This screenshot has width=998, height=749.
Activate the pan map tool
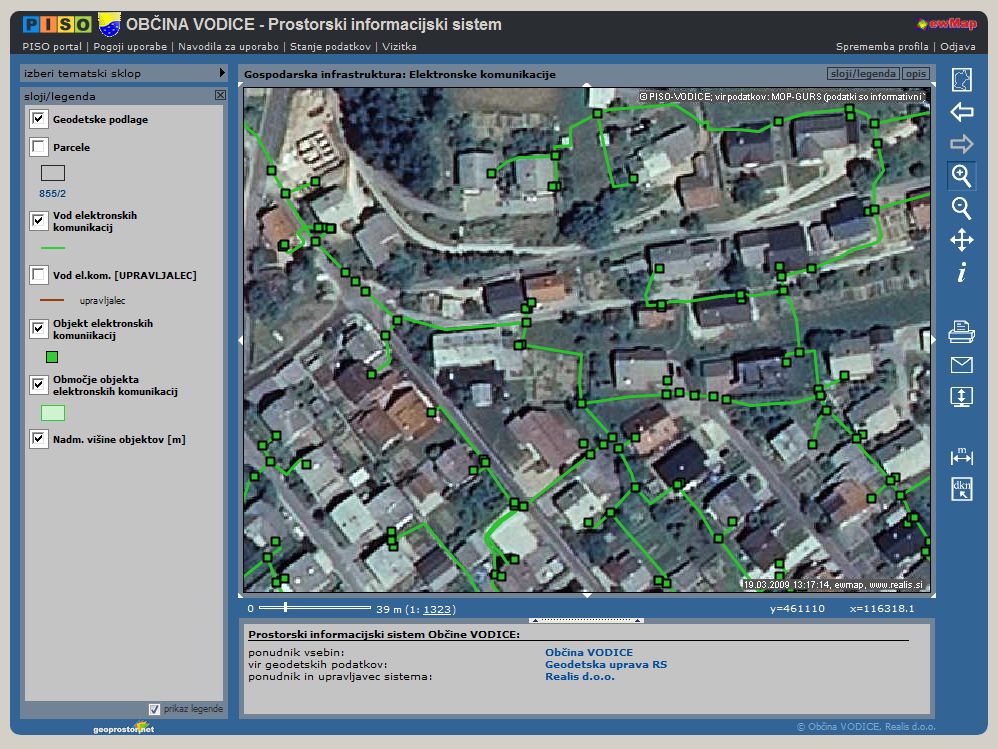coord(961,240)
